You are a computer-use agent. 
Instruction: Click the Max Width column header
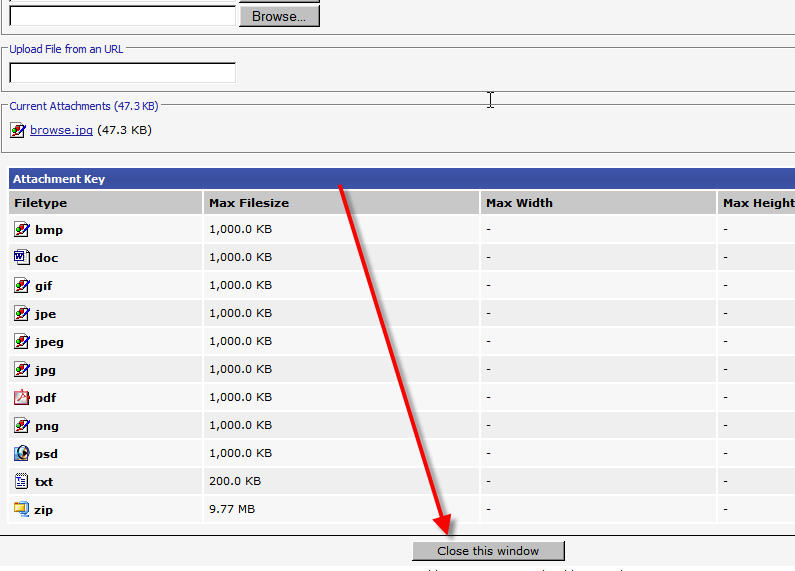[x=519, y=203]
